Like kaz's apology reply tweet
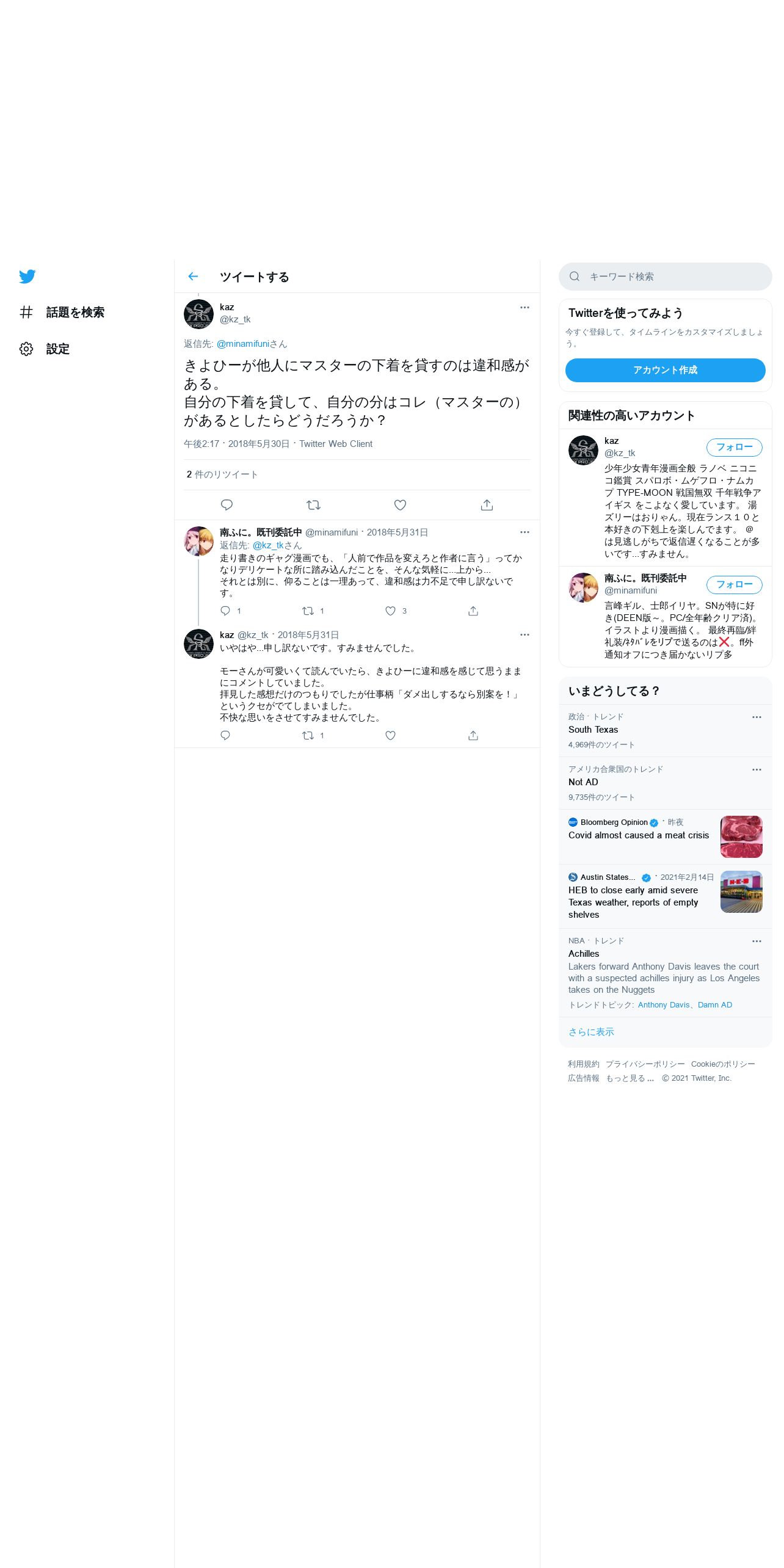Screen dimensions: 784x1568 [390, 735]
